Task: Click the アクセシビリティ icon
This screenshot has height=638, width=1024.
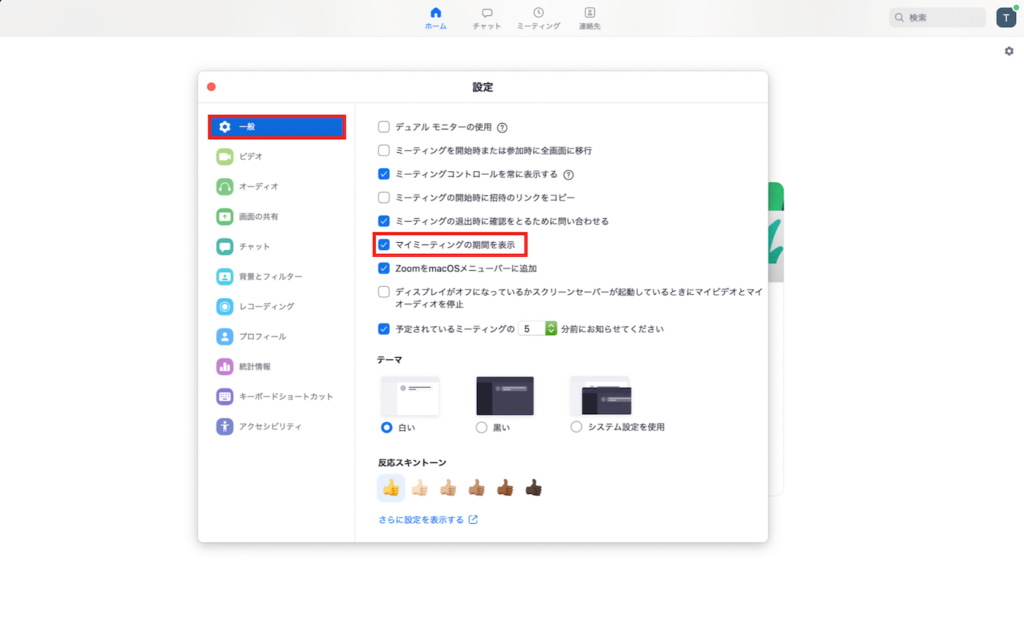Action: click(x=225, y=427)
